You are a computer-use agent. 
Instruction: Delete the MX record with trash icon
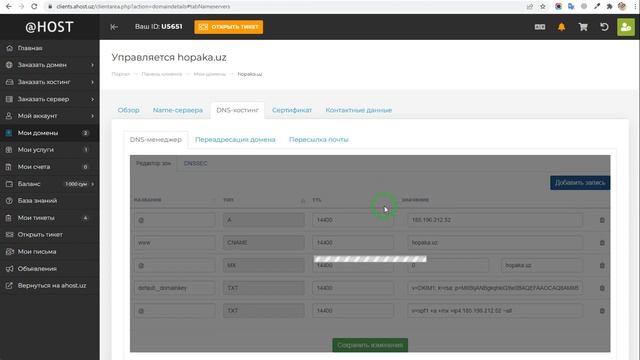[x=602, y=265]
